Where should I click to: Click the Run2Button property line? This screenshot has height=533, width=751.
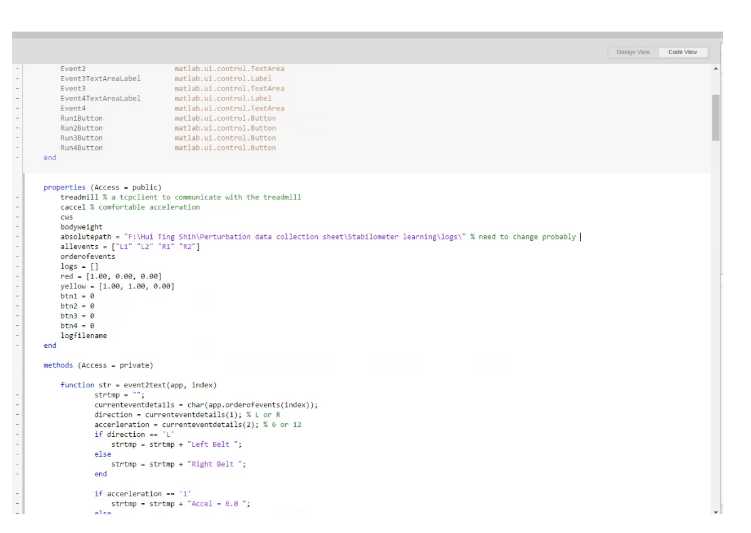point(168,128)
